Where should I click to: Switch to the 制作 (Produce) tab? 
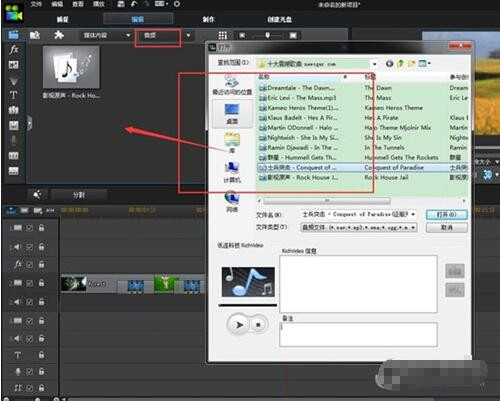(x=209, y=19)
